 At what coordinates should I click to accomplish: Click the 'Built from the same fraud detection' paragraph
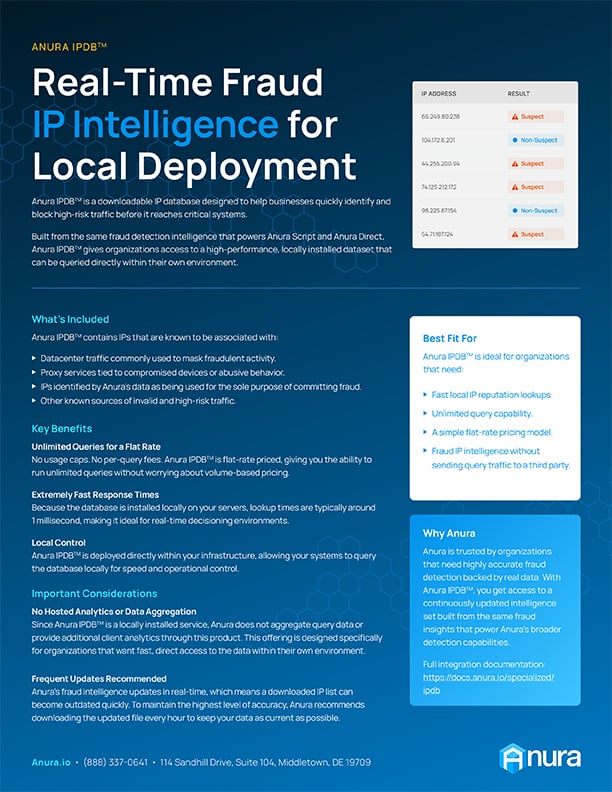(212, 250)
